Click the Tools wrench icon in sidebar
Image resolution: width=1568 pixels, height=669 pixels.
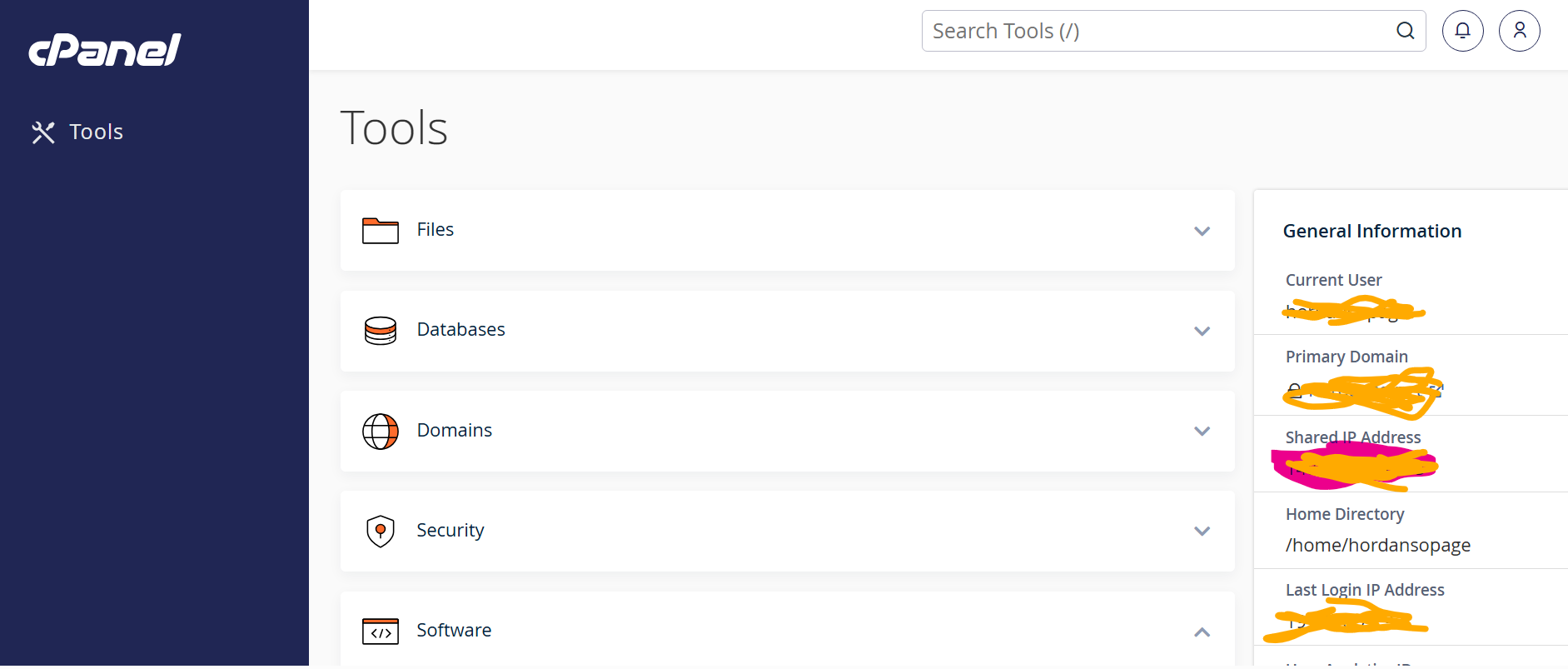click(x=43, y=132)
